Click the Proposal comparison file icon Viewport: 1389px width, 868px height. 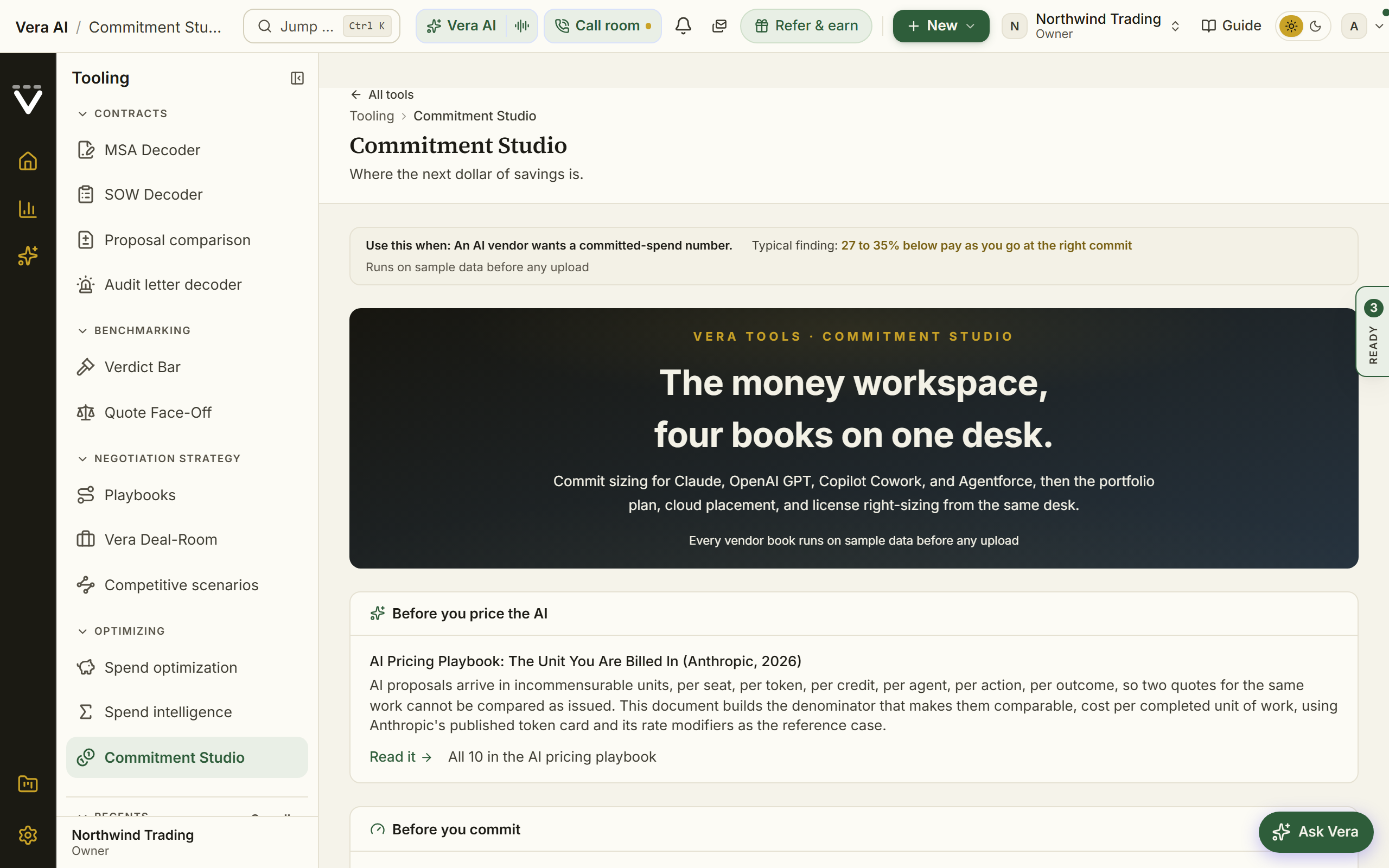pos(86,240)
